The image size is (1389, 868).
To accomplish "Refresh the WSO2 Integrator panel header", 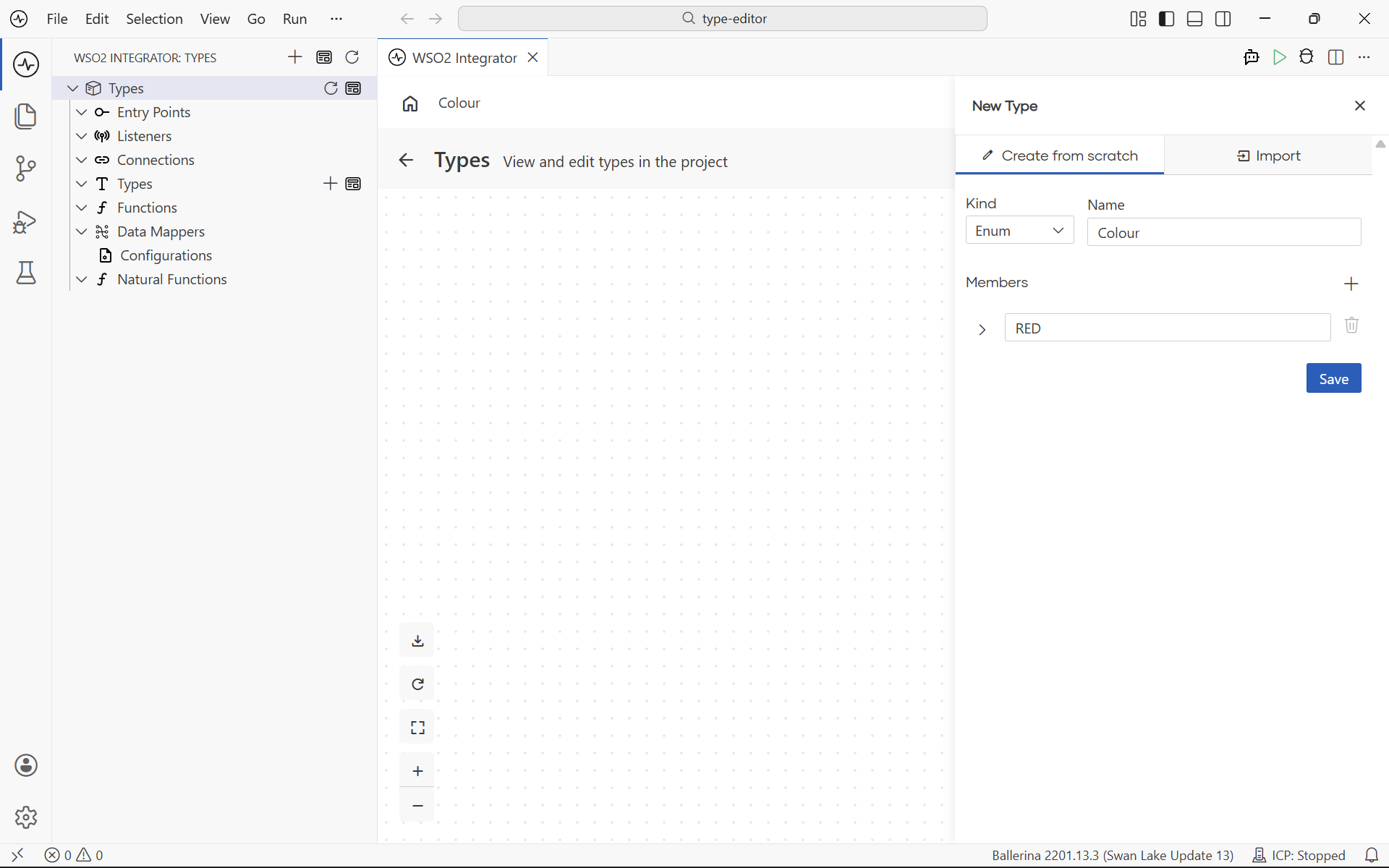I will pos(352,57).
